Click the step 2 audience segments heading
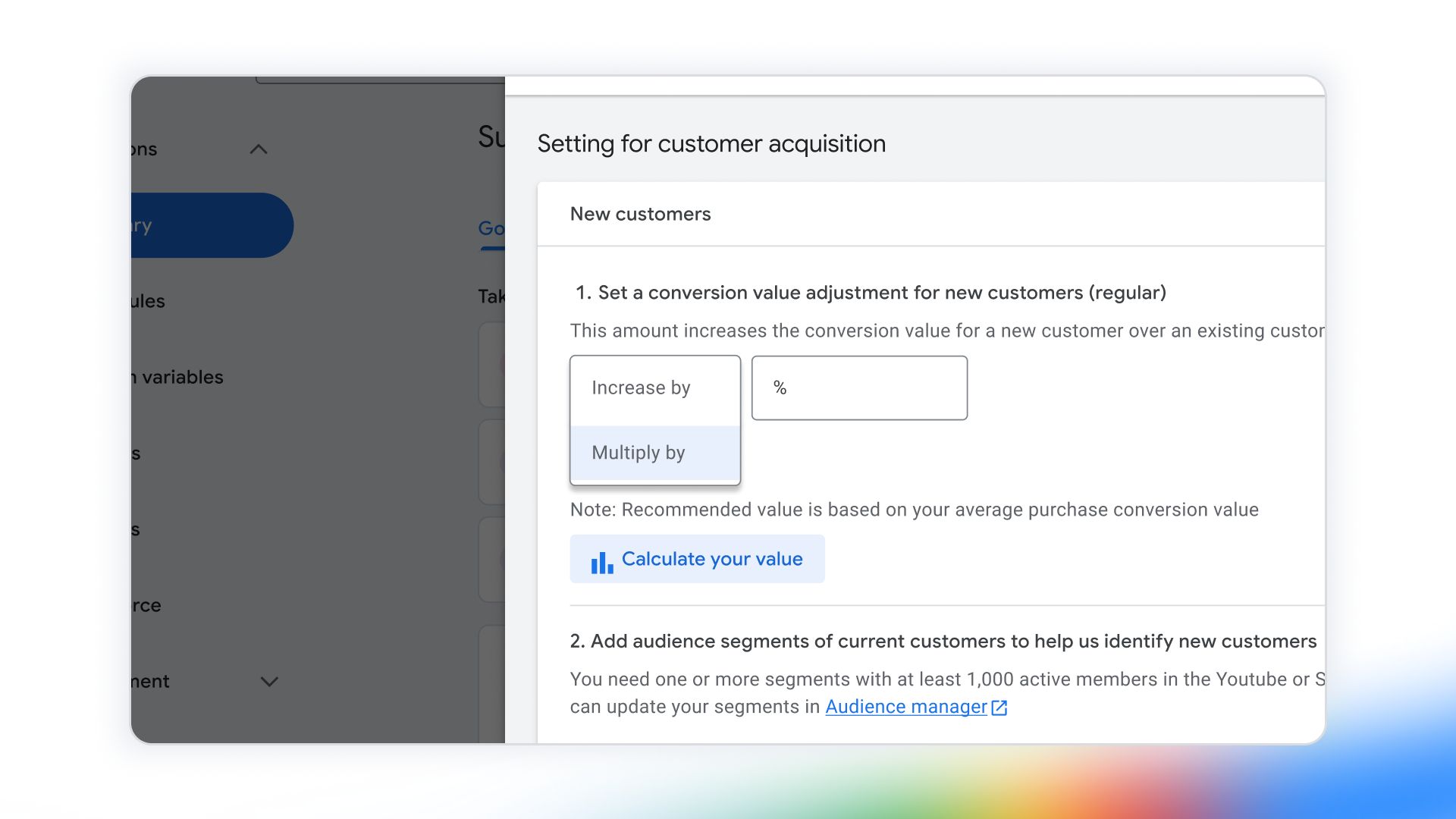The image size is (1456, 819). [x=943, y=642]
